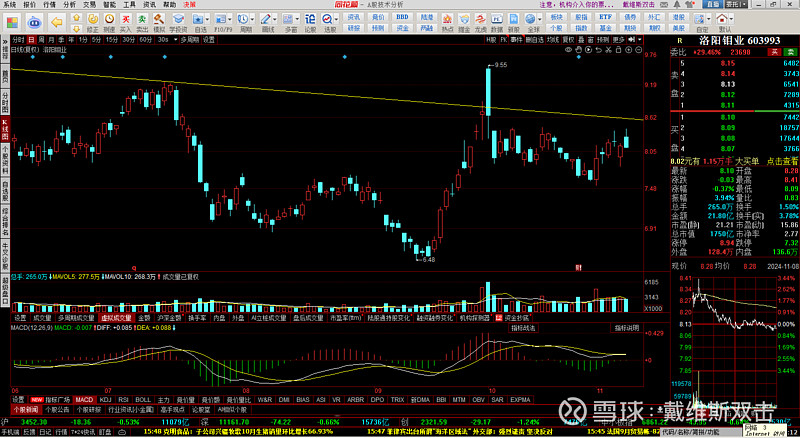Expand the left sidebar double-arrow

(5, 41)
